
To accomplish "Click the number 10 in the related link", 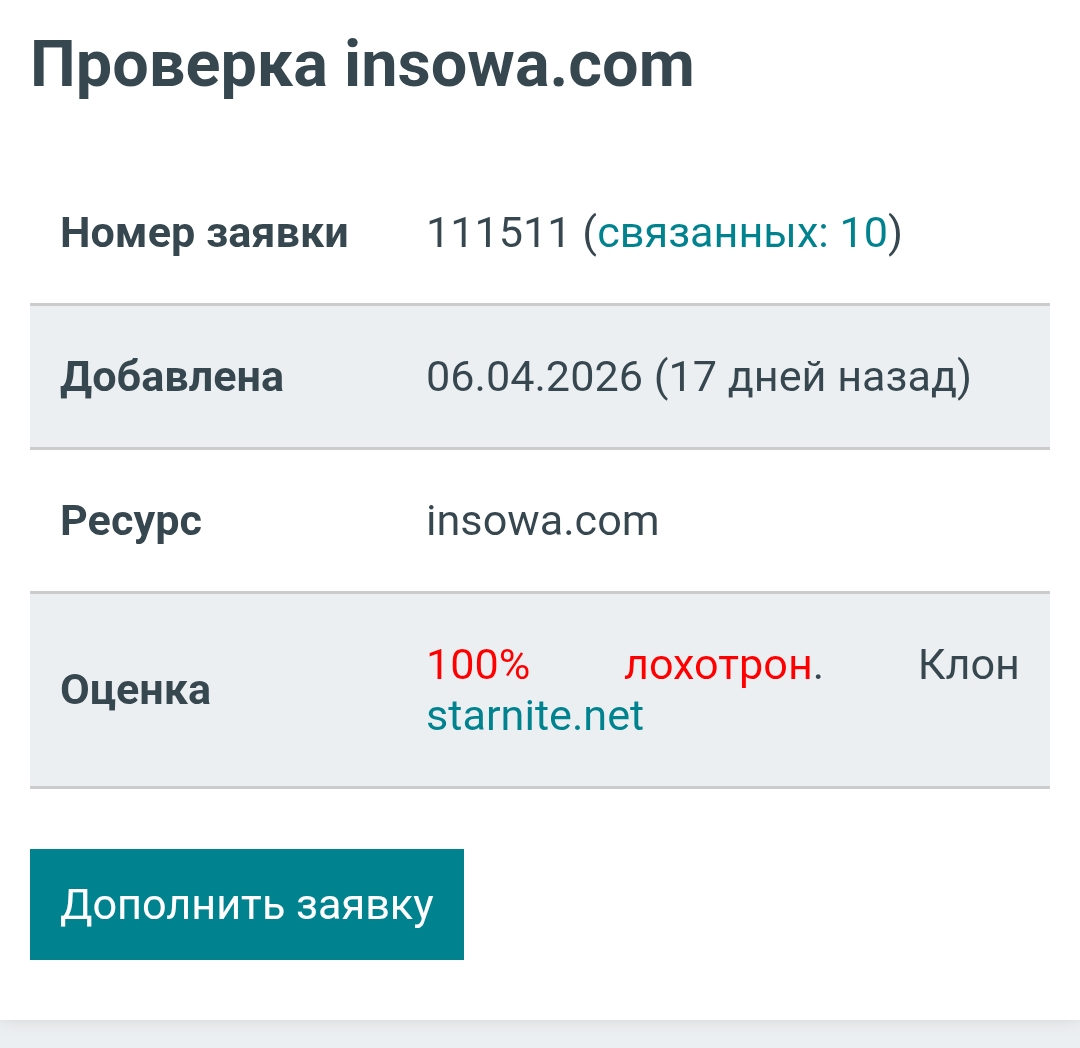I will (x=863, y=233).
